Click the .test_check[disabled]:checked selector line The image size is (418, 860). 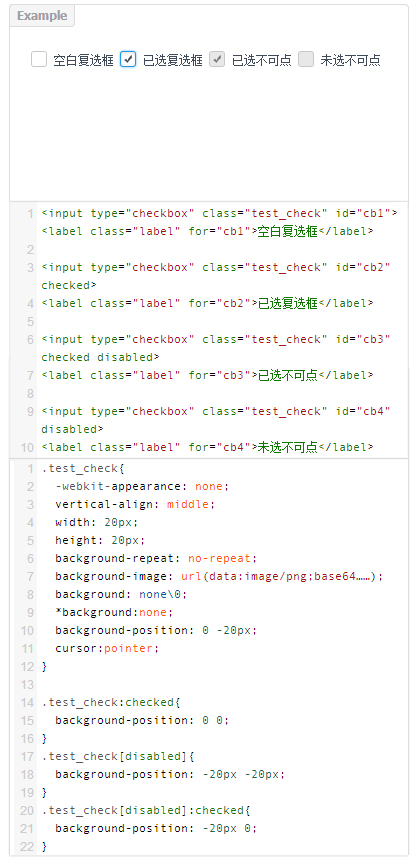[146, 810]
